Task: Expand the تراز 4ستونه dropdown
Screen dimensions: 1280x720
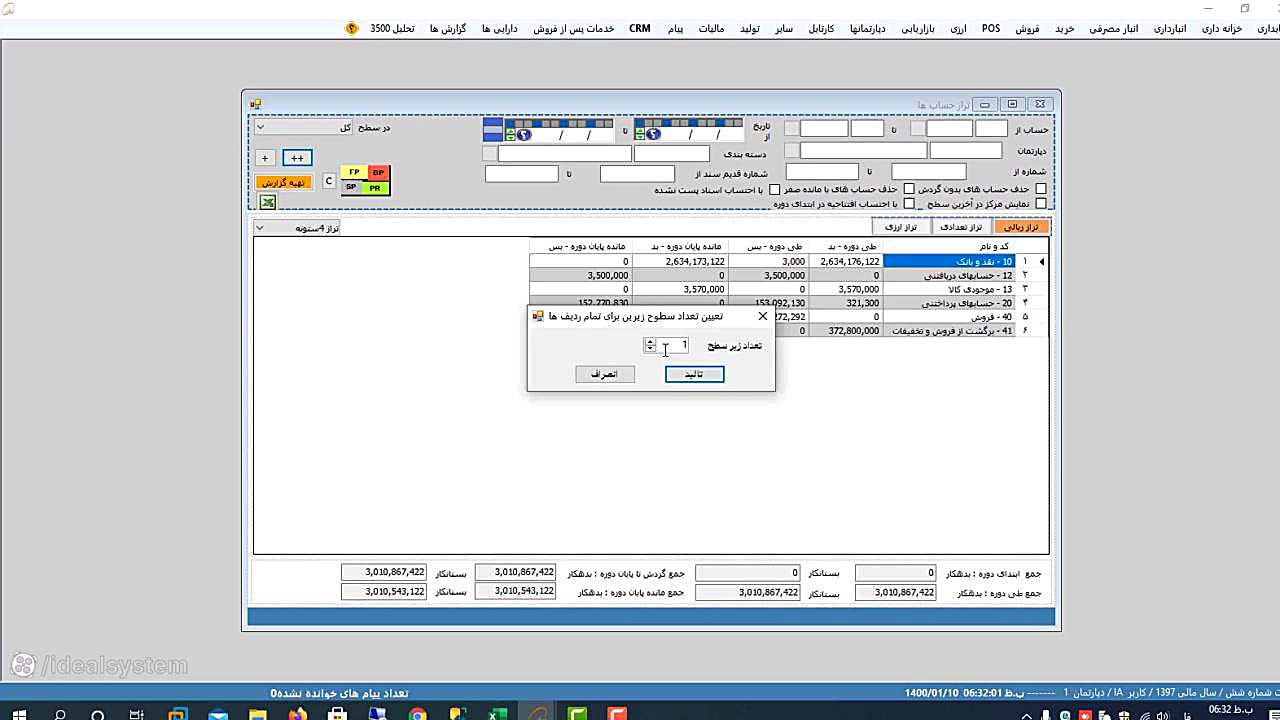Action: (260, 228)
